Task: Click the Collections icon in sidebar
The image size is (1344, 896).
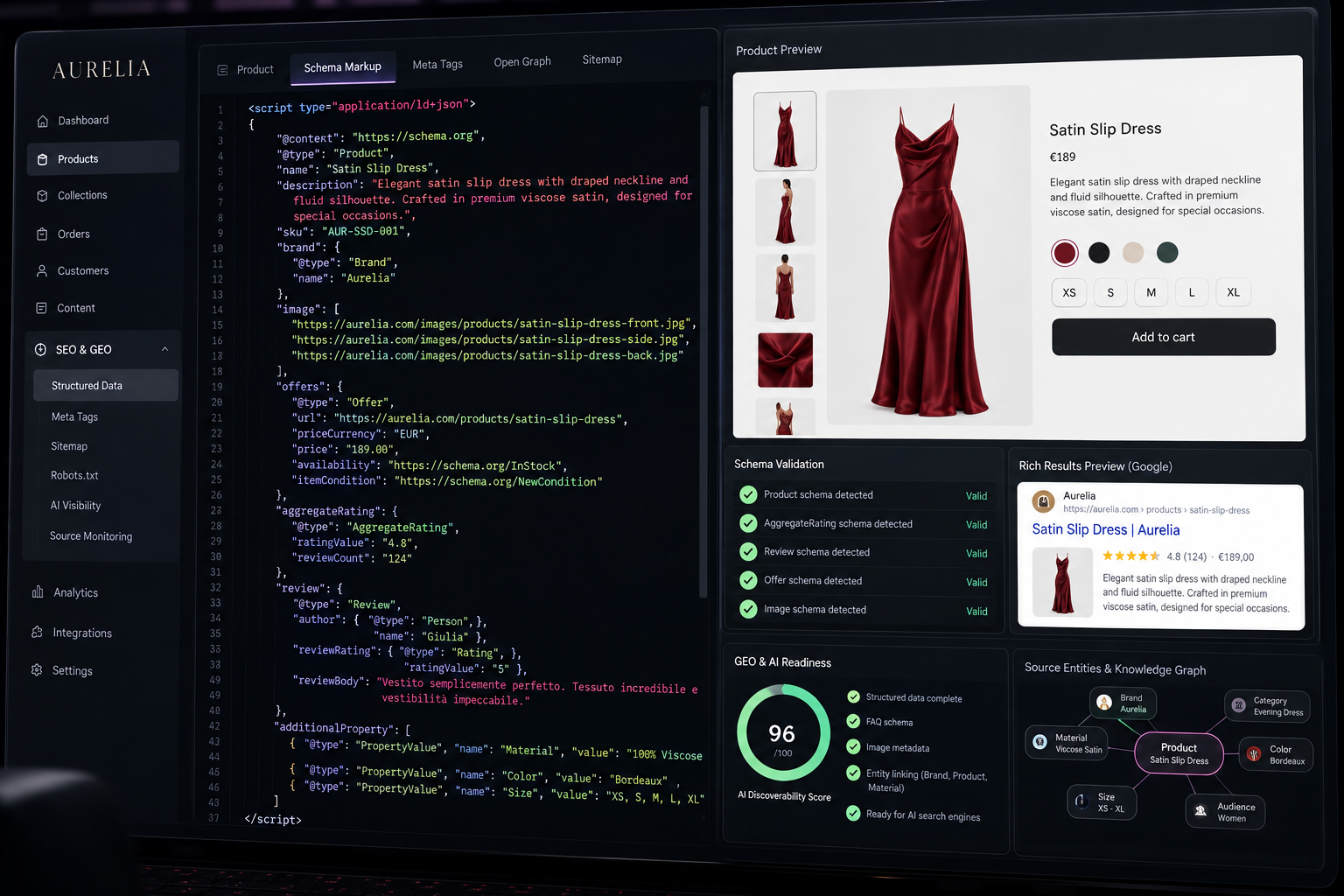Action: [x=42, y=196]
